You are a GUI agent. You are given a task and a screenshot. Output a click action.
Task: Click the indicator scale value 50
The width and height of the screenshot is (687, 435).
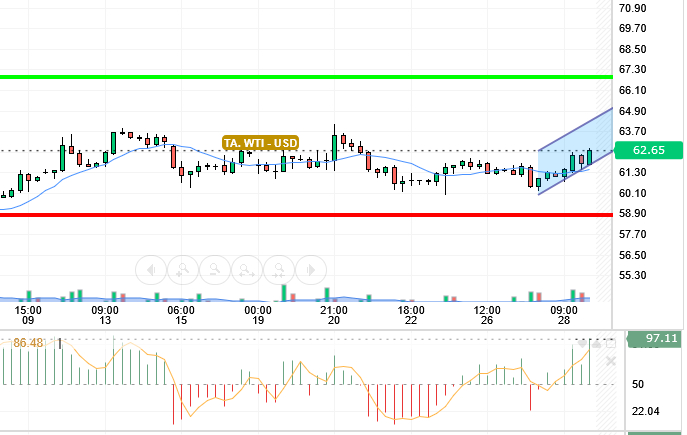(x=638, y=384)
